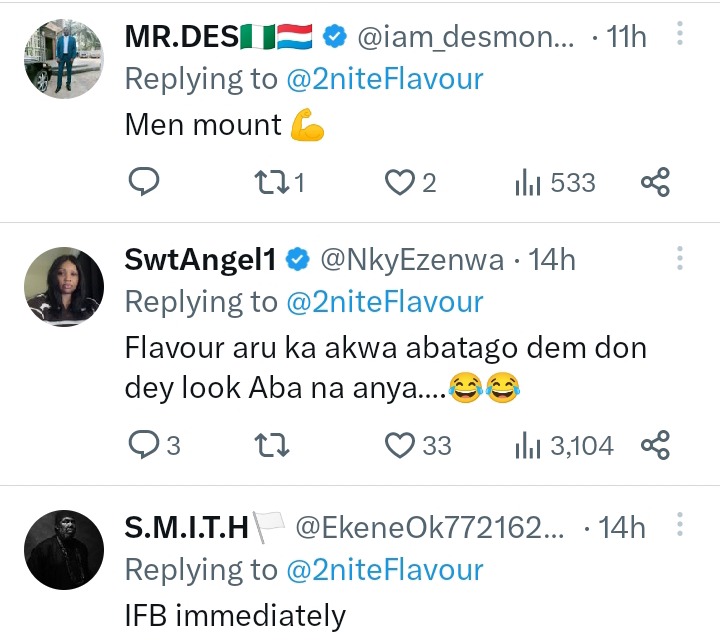Open SwtAngel1's profile picture
The width and height of the screenshot is (720, 641).
(63, 287)
